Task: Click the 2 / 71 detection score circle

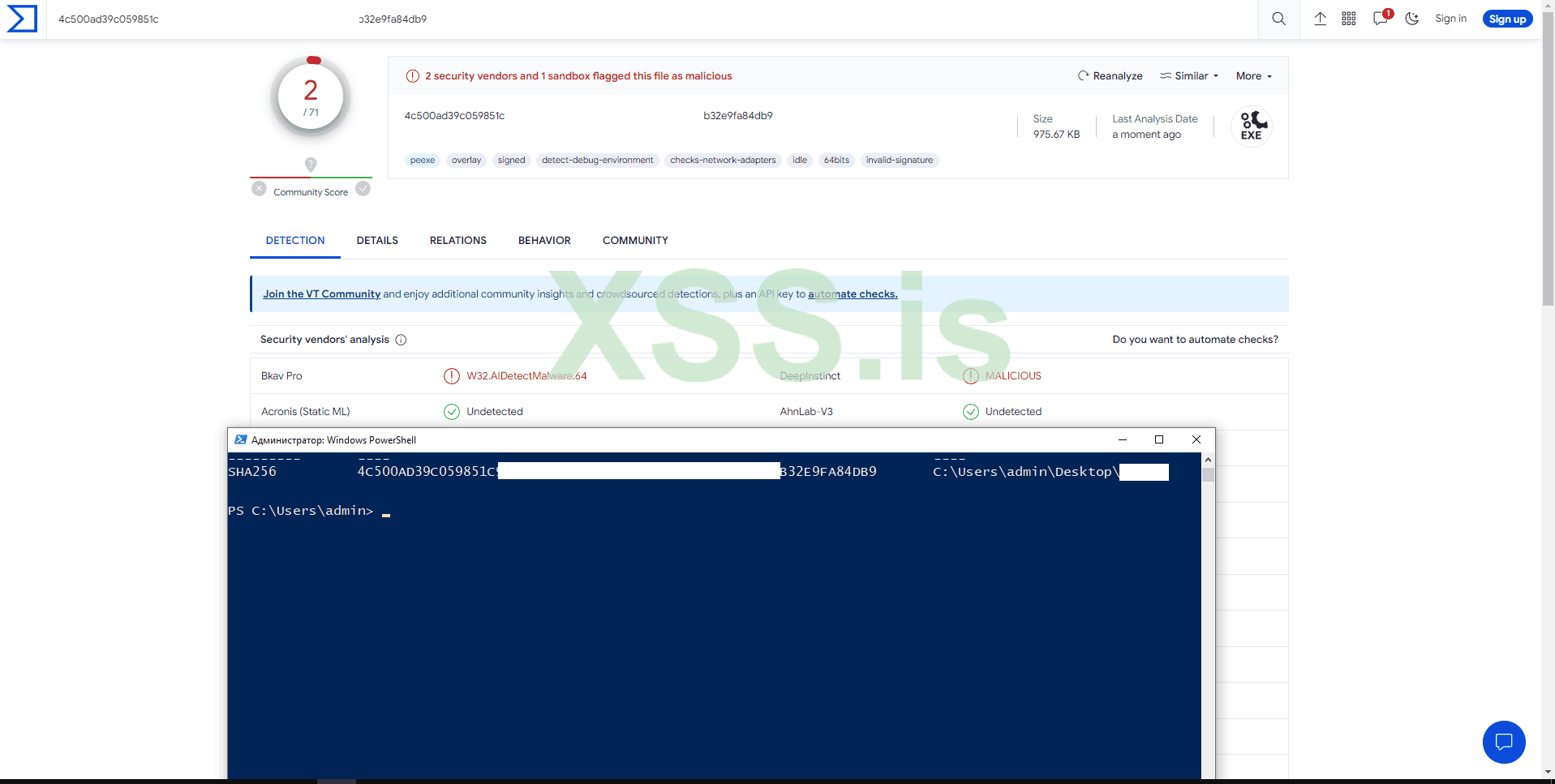Action: click(x=311, y=96)
